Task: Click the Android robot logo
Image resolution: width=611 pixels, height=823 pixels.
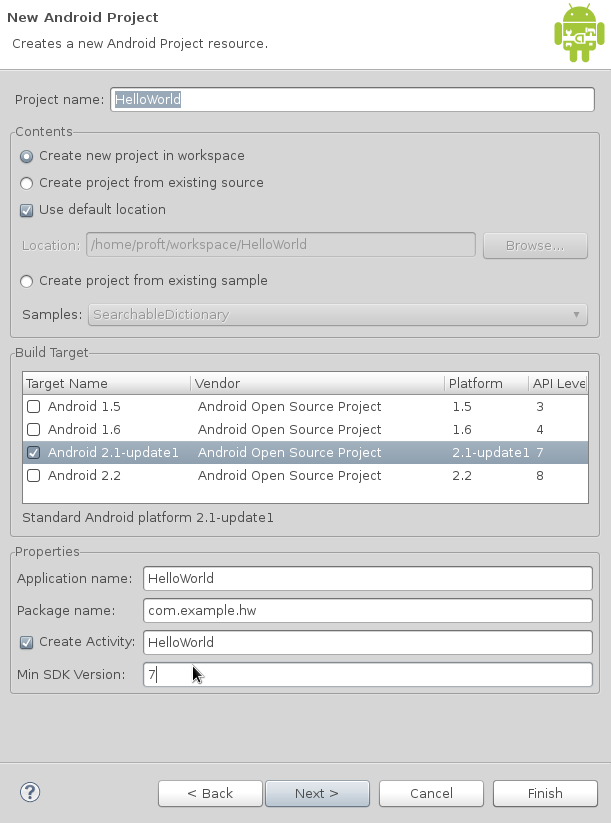Action: [579, 33]
